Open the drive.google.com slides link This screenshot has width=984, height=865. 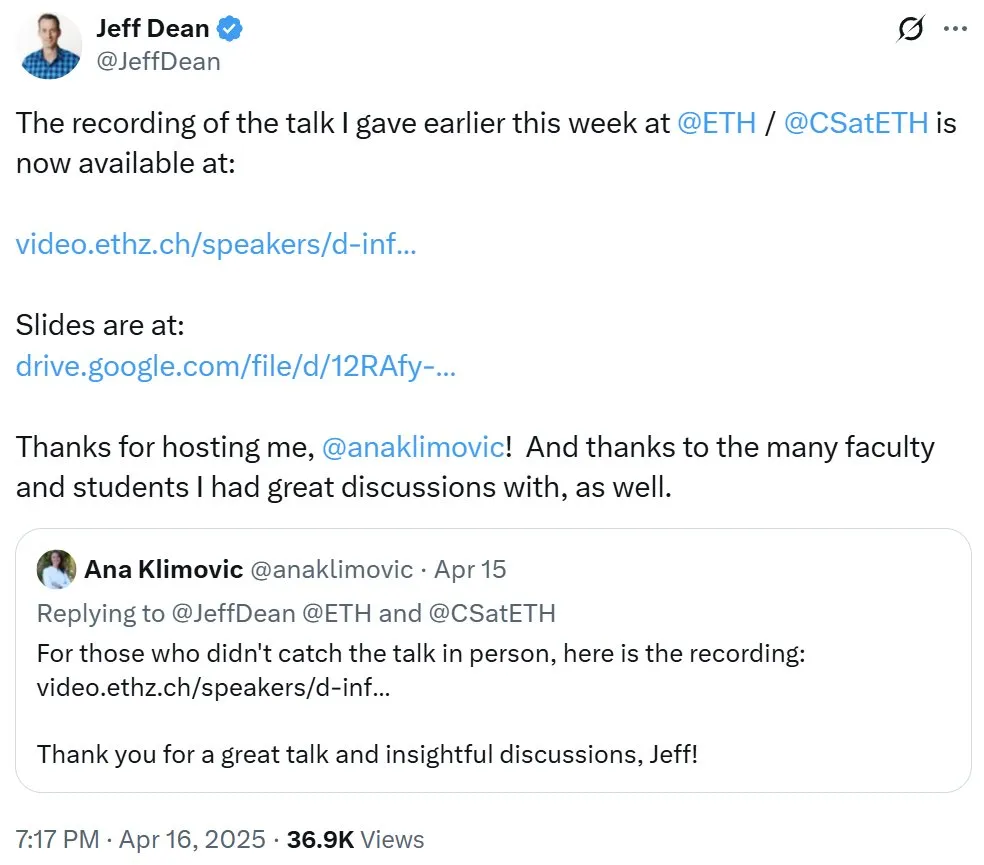(235, 366)
